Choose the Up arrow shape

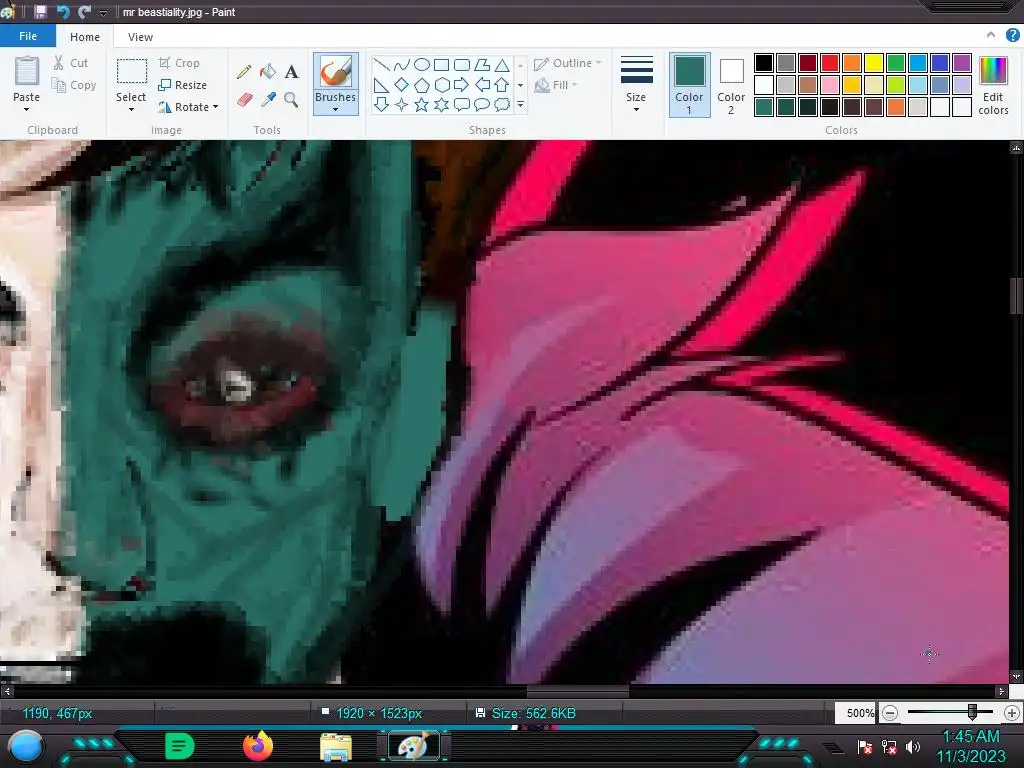[502, 85]
